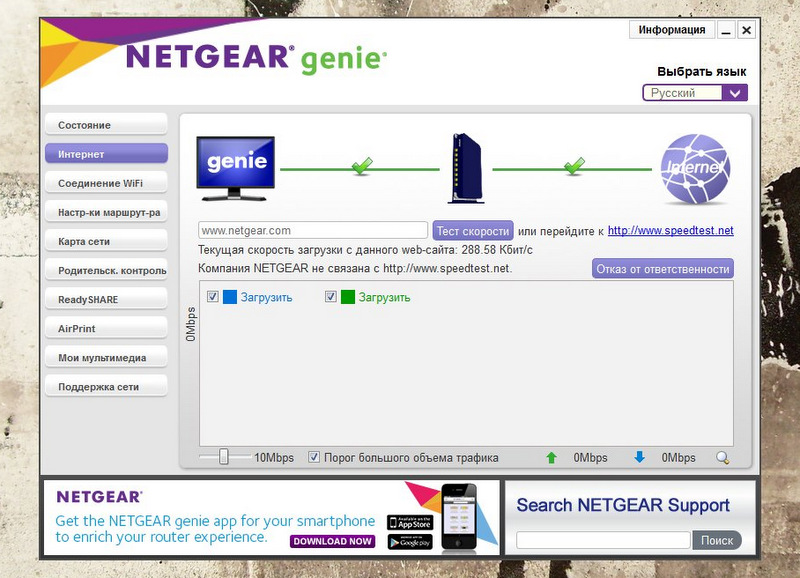Click the Информация button
This screenshot has width=800, height=578.
tap(672, 30)
